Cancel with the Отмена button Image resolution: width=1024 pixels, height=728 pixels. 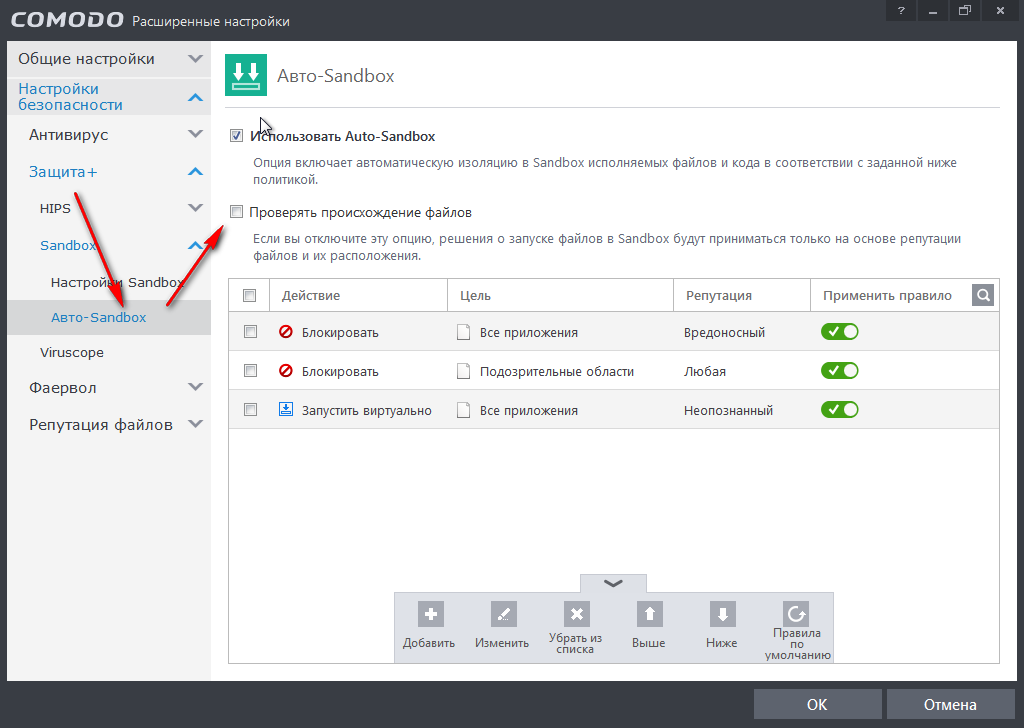click(950, 704)
